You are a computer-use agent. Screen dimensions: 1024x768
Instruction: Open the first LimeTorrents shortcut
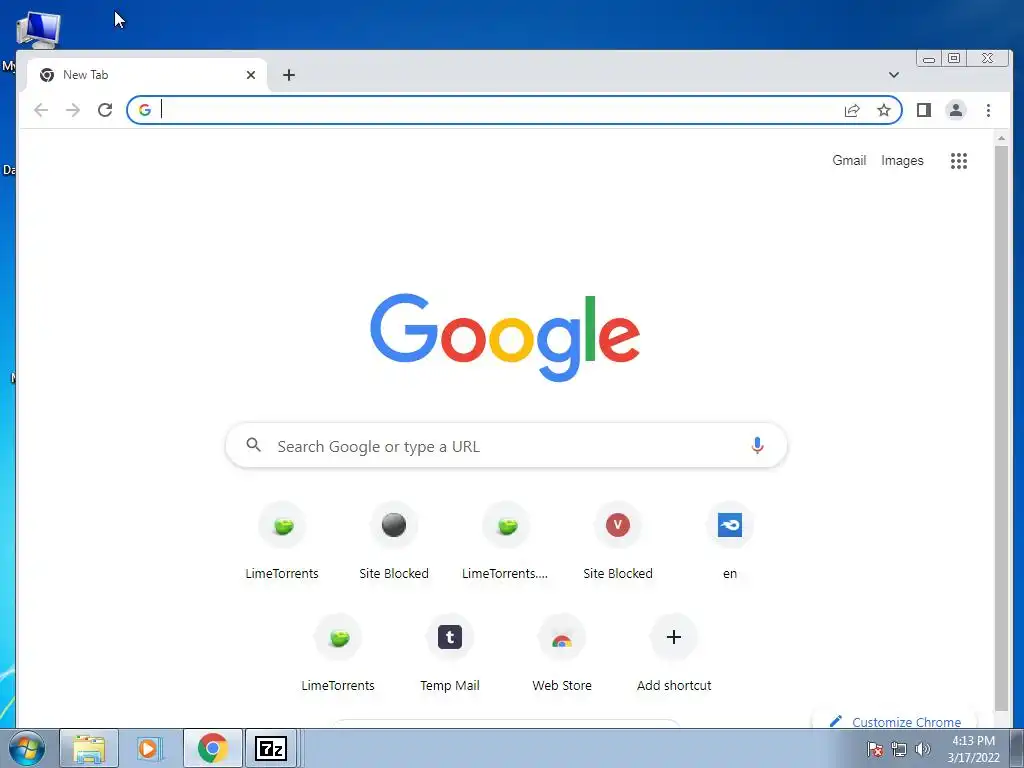point(282,542)
